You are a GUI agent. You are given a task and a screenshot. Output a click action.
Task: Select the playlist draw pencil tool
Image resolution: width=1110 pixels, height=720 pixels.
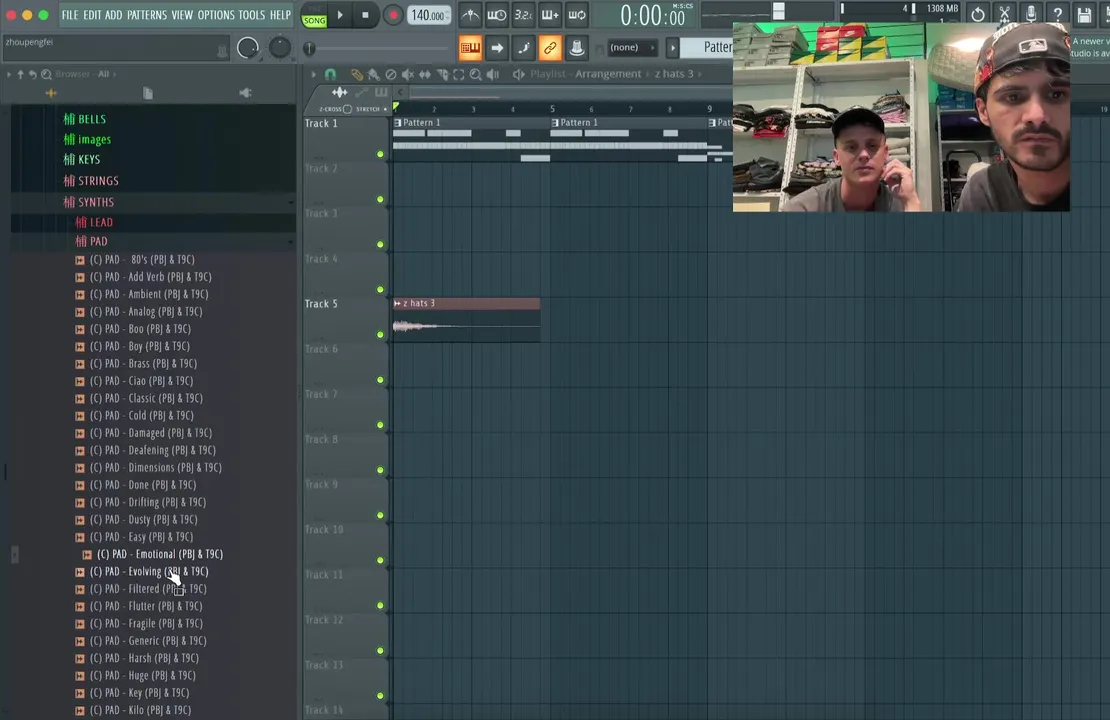pyautogui.click(x=357, y=74)
